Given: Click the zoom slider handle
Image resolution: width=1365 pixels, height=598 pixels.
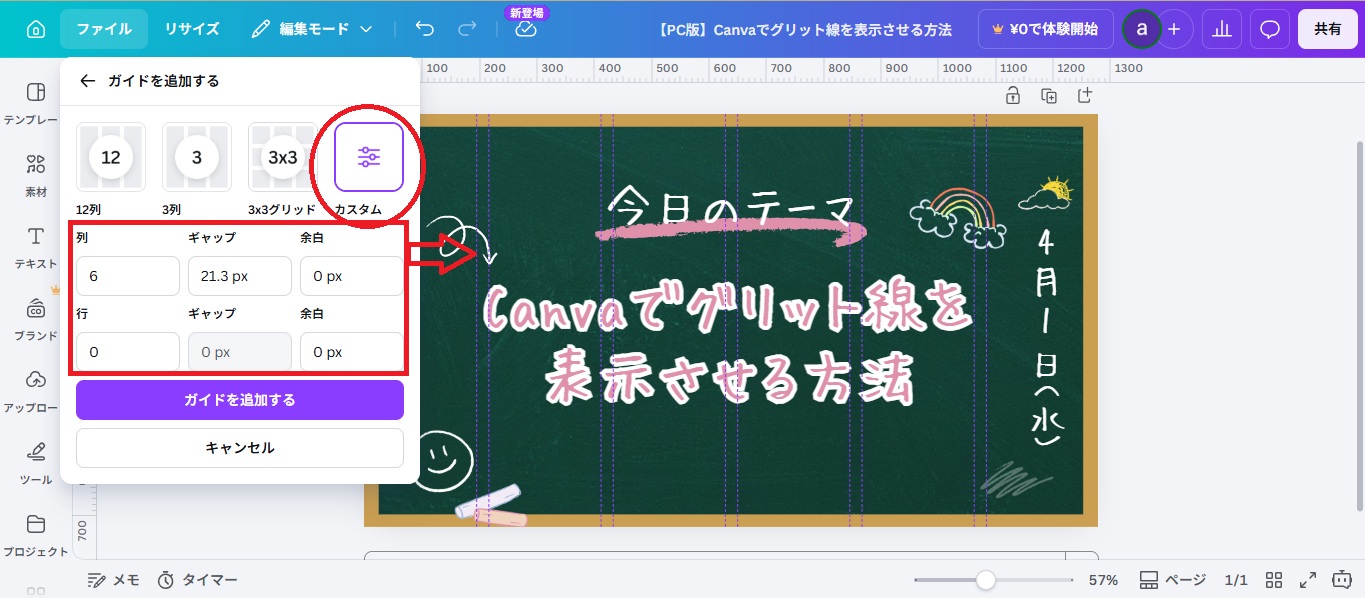Looking at the screenshot, I should pyautogui.click(x=986, y=580).
